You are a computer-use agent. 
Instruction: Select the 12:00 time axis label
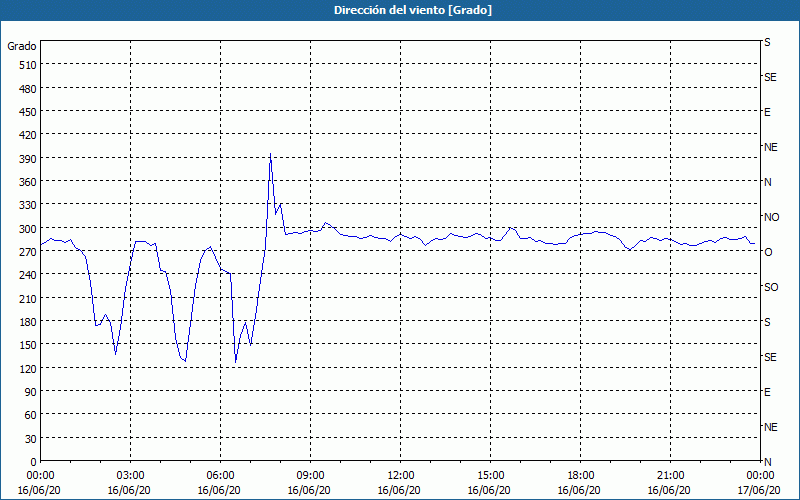click(401, 476)
